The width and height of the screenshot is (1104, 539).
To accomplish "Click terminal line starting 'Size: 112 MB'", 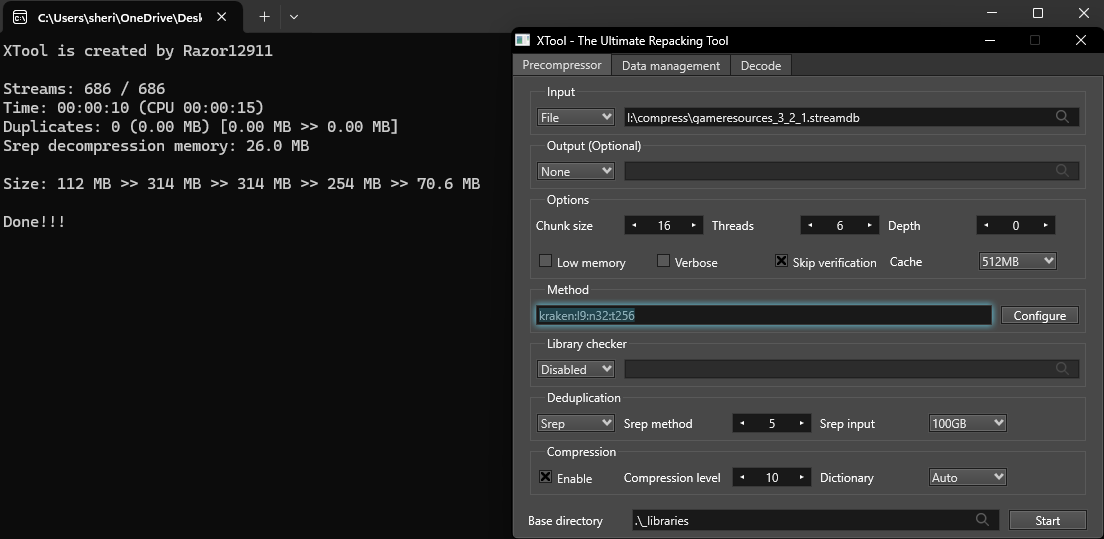I will pos(242,184).
